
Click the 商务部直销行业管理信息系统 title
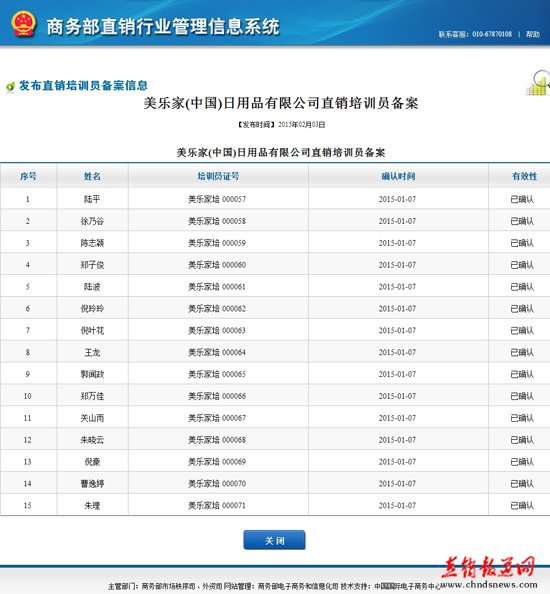pyautogui.click(x=163, y=27)
